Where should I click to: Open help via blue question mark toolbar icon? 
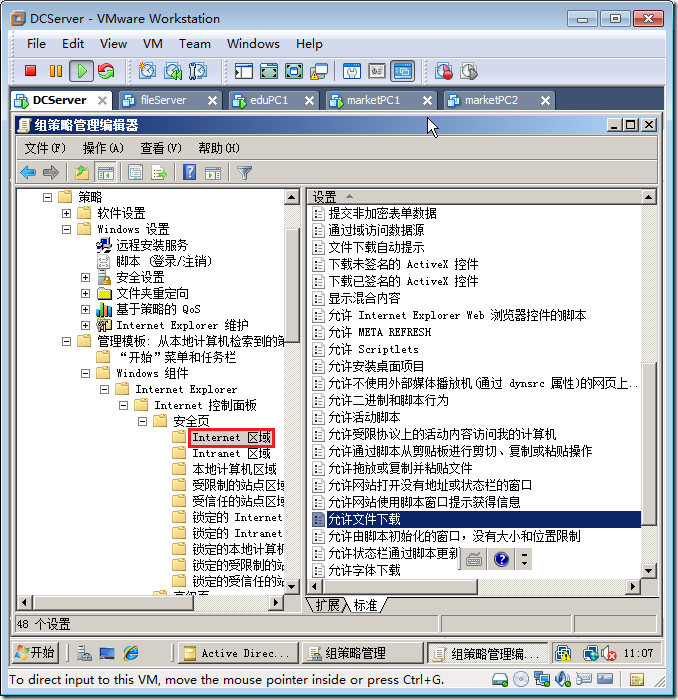(x=190, y=172)
